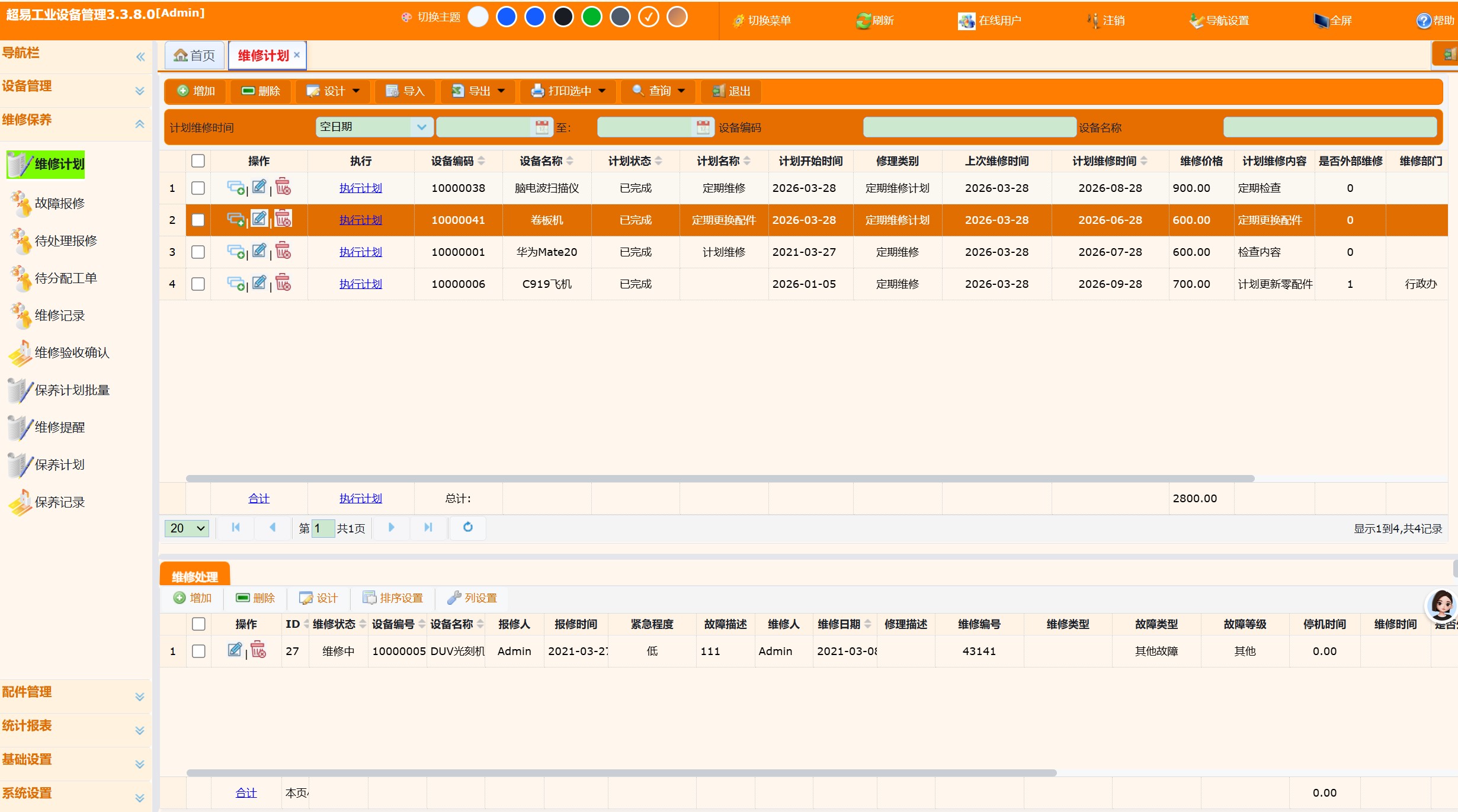The image size is (1458, 812).
Task: Click the 全屏 fullscreen icon in header
Action: 1321,21
